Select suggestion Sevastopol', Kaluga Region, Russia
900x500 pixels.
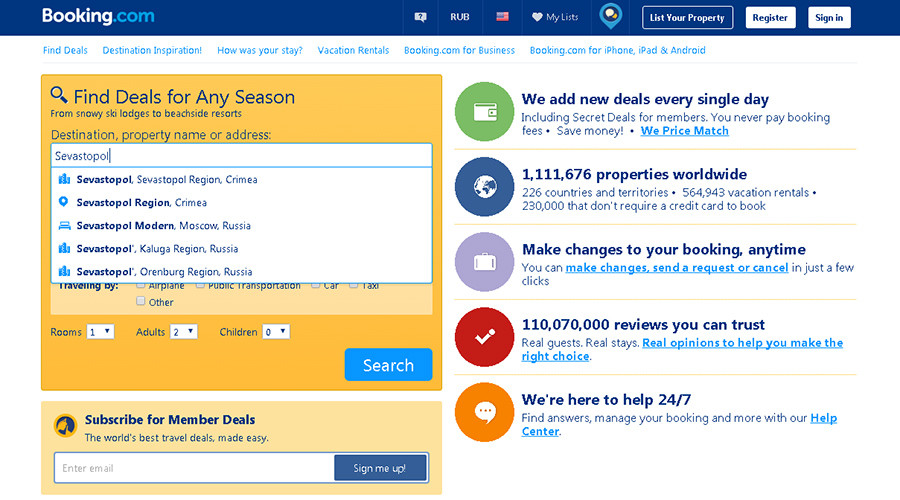[x=242, y=249]
